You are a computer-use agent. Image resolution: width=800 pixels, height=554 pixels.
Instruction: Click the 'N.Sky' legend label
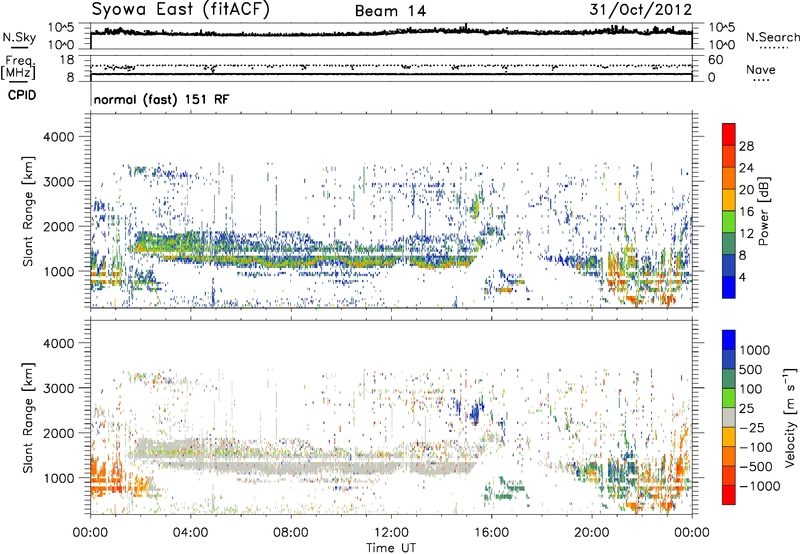click(19, 37)
